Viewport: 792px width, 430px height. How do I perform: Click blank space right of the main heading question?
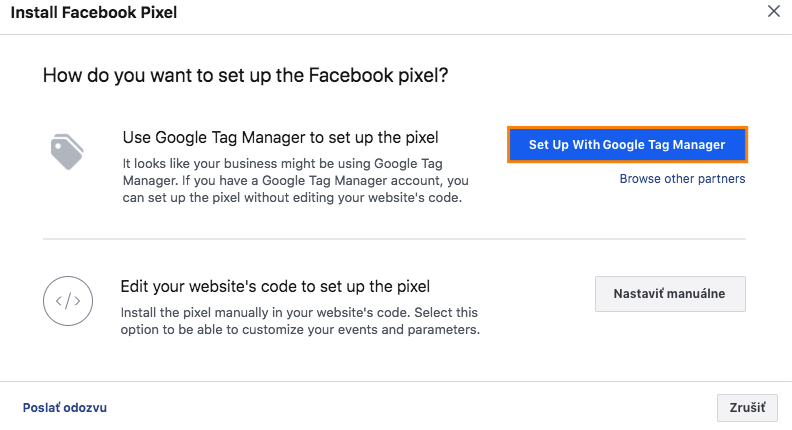[600, 76]
